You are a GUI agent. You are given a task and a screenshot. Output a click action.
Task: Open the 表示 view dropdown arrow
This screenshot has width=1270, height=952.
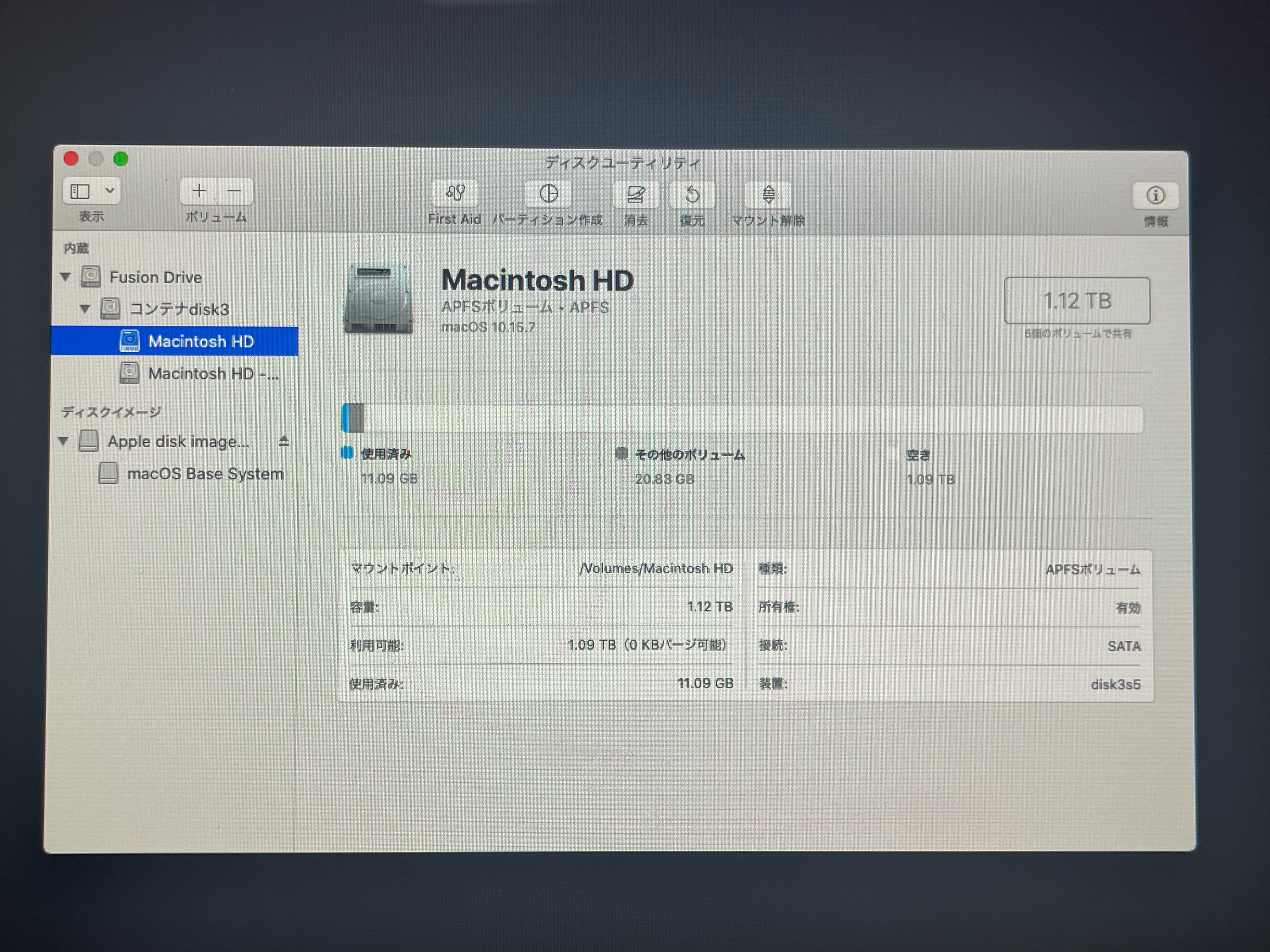pyautogui.click(x=110, y=190)
